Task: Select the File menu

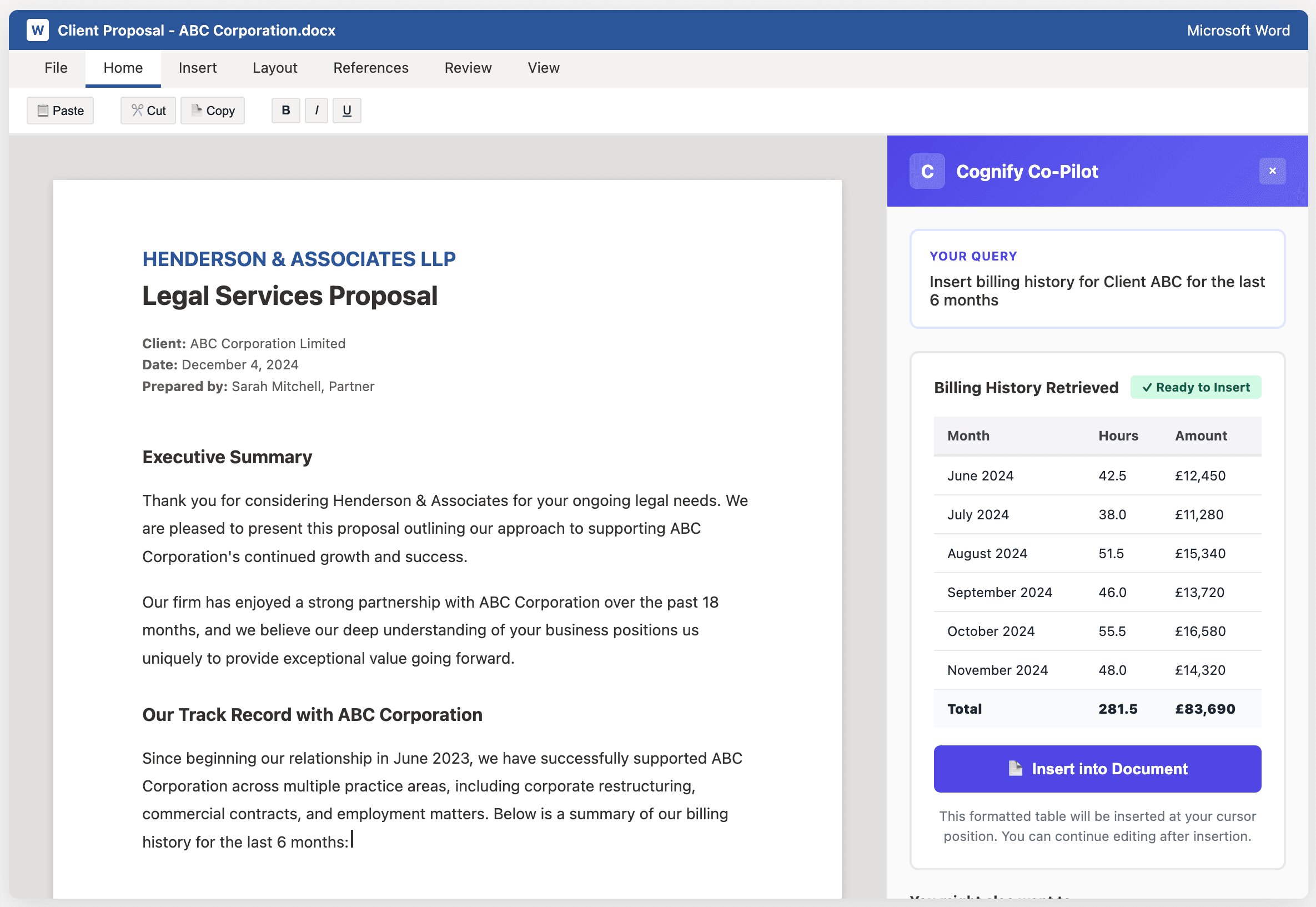Action: pos(55,68)
